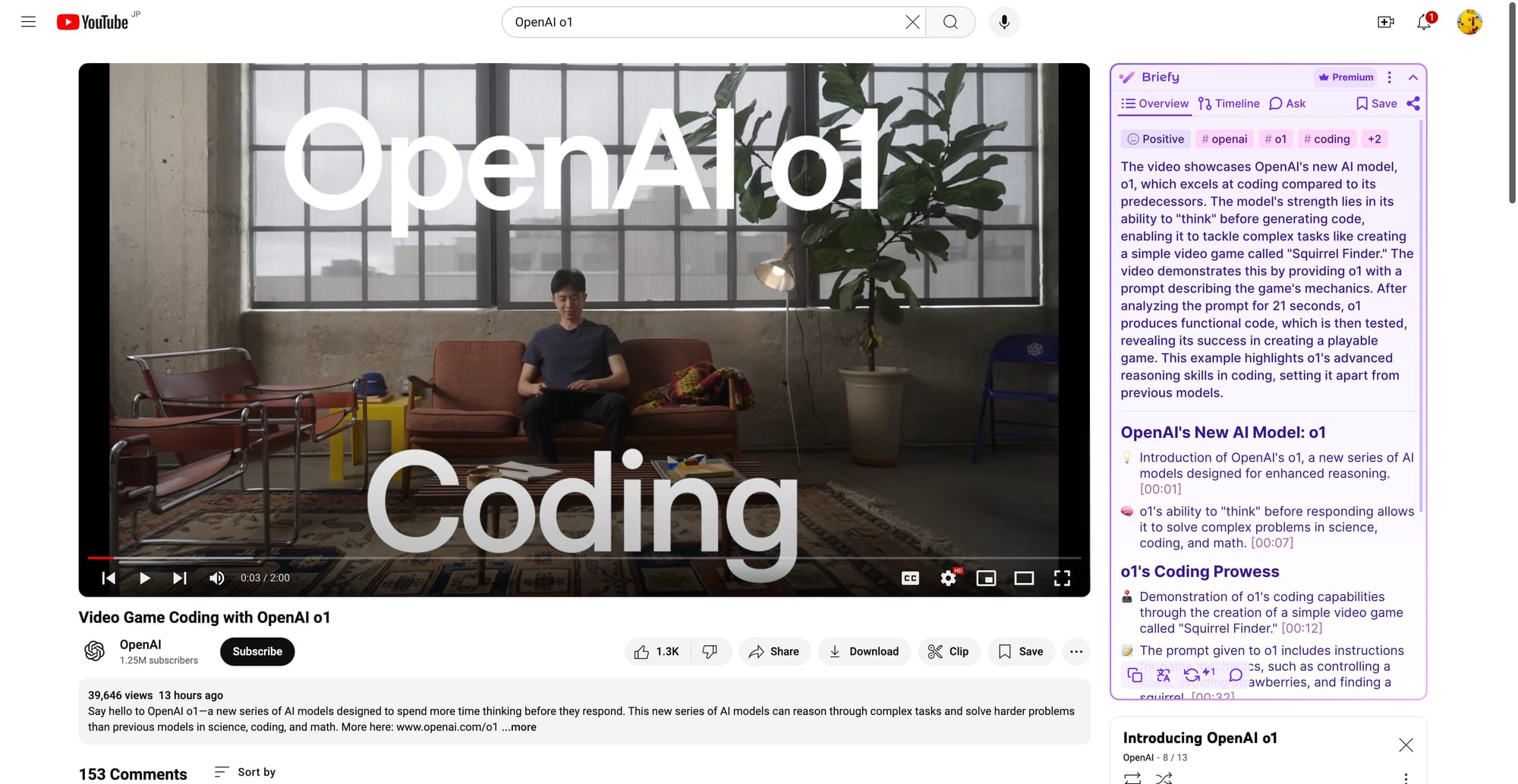
Task: Download the video
Action: [864, 651]
